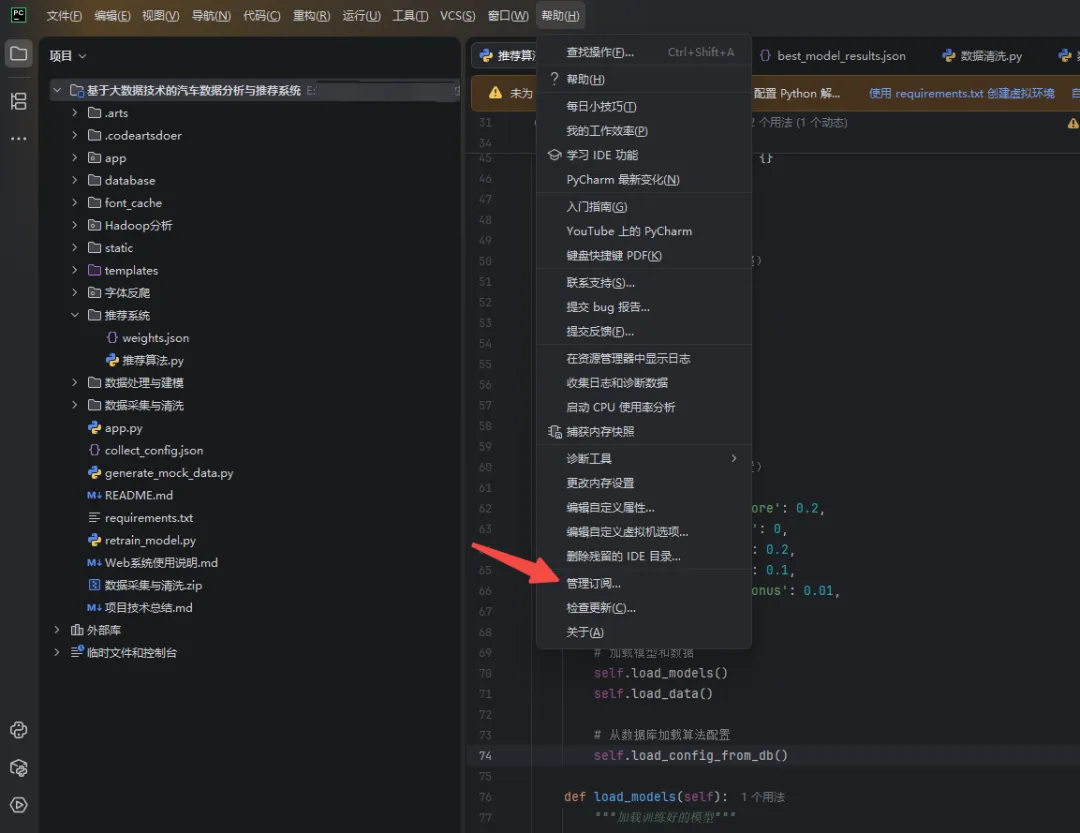
Task: Click the text file icon of requirements.txt
Action: point(94,517)
